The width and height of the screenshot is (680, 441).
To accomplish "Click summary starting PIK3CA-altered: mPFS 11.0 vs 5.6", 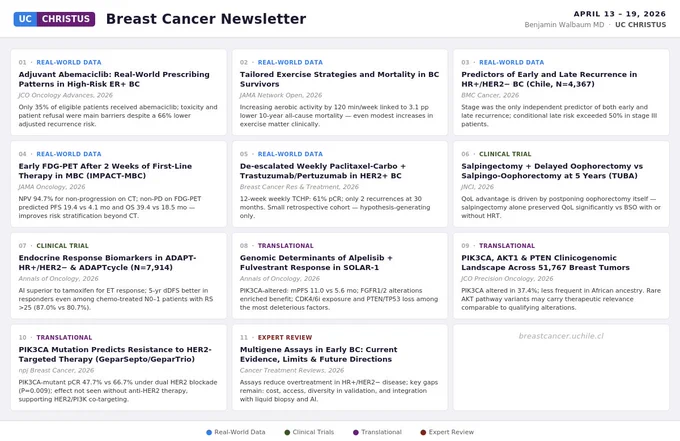I will coord(339,299).
